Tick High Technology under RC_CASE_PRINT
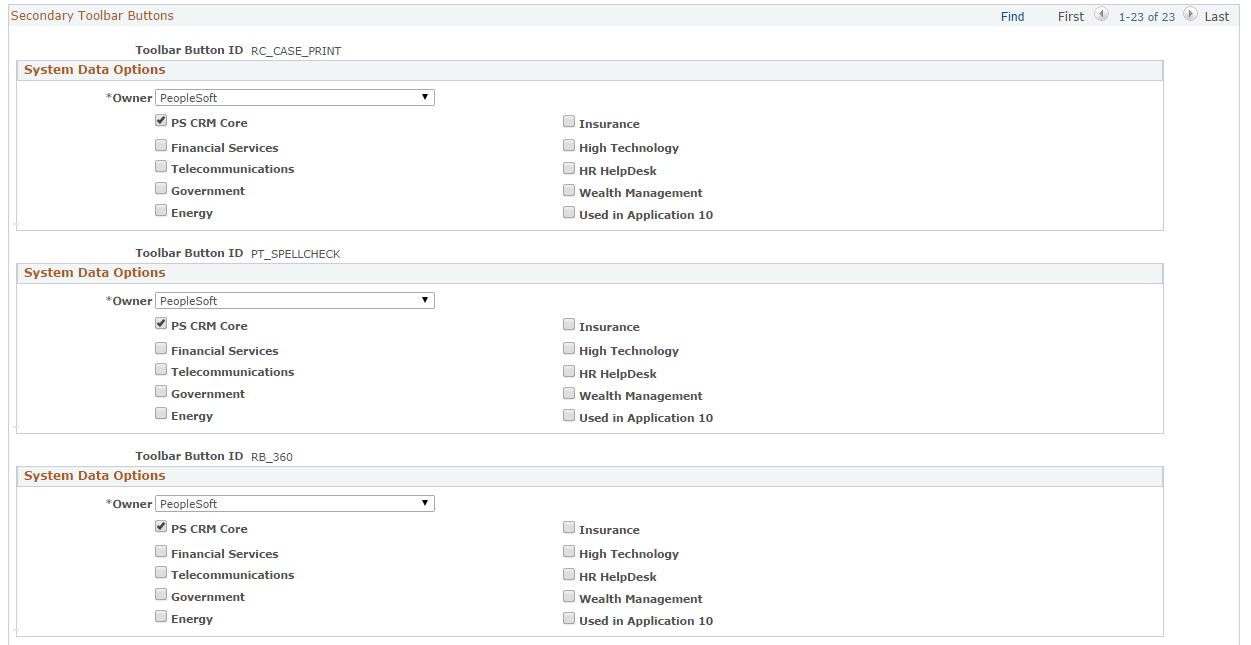This screenshot has width=1251, height=645. 569,146
